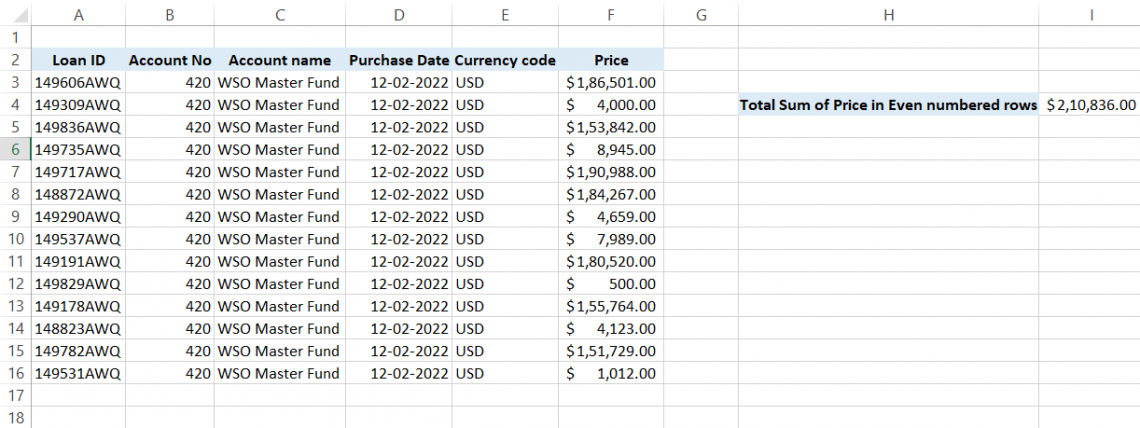Click the Currency code header cell

point(505,60)
